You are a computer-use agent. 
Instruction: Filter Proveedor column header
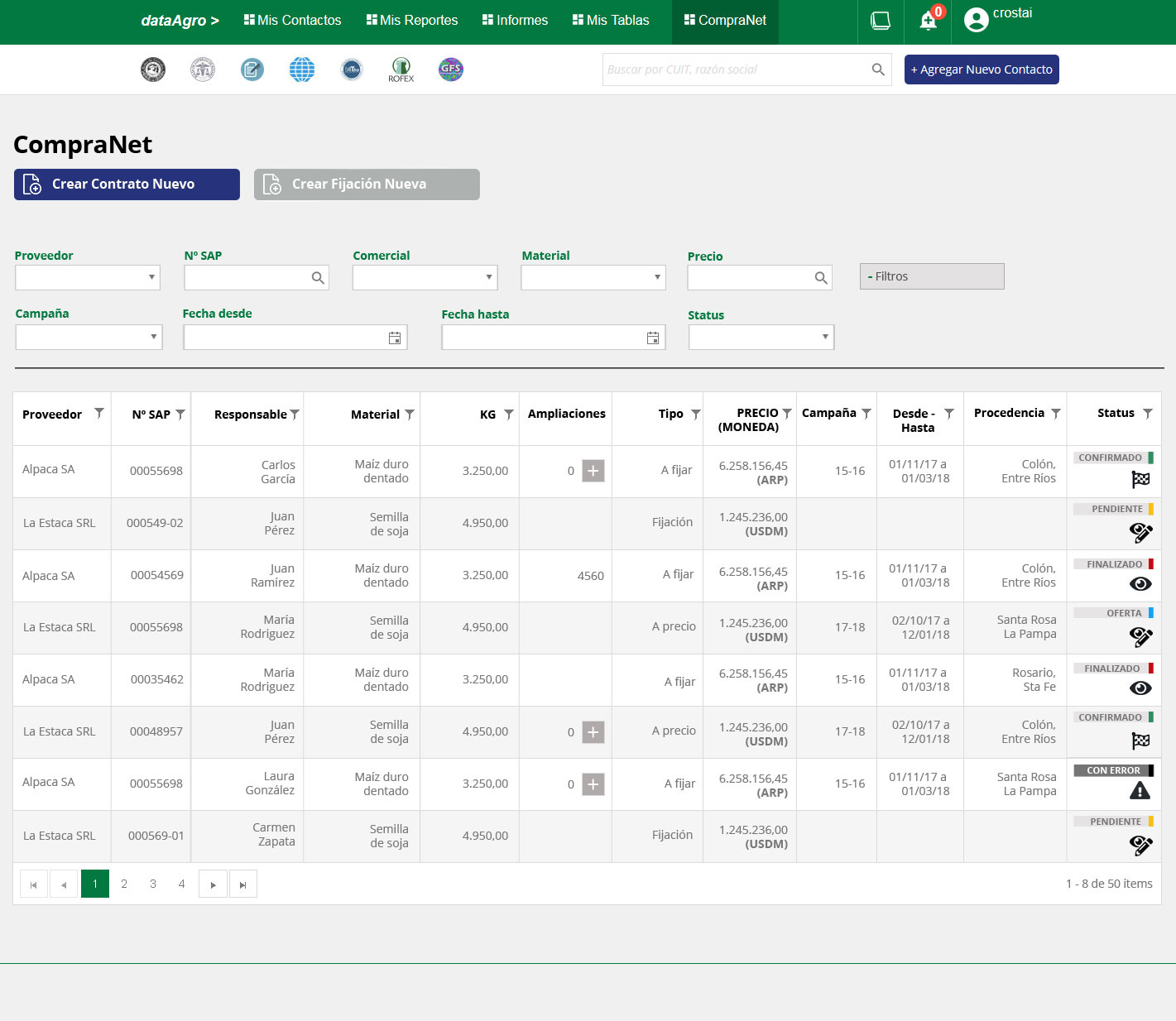point(99,414)
